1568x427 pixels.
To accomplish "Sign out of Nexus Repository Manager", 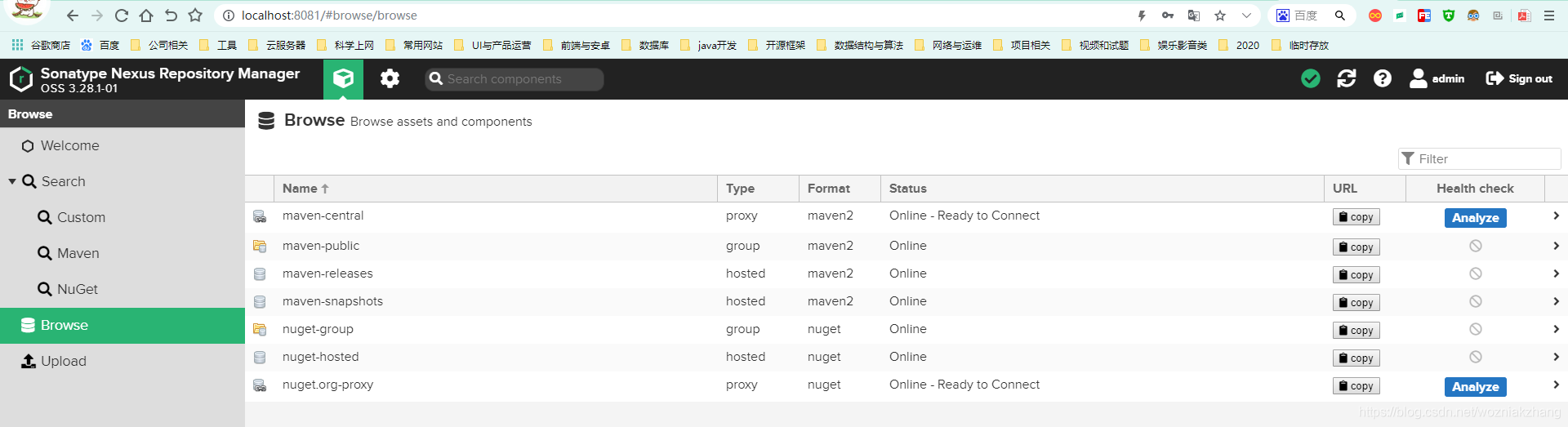I will point(1519,78).
